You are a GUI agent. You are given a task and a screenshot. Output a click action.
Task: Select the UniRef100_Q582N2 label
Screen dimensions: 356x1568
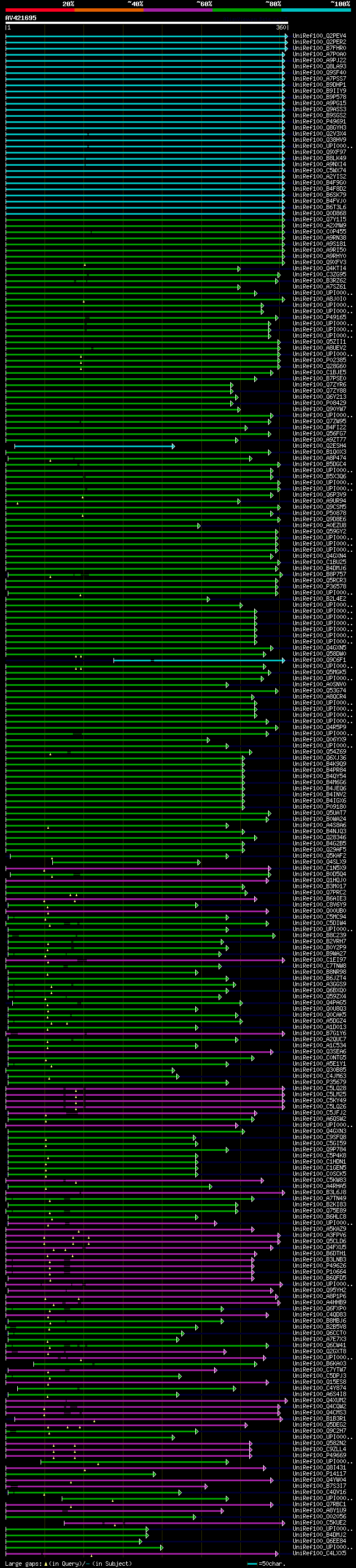[x=319, y=1443]
